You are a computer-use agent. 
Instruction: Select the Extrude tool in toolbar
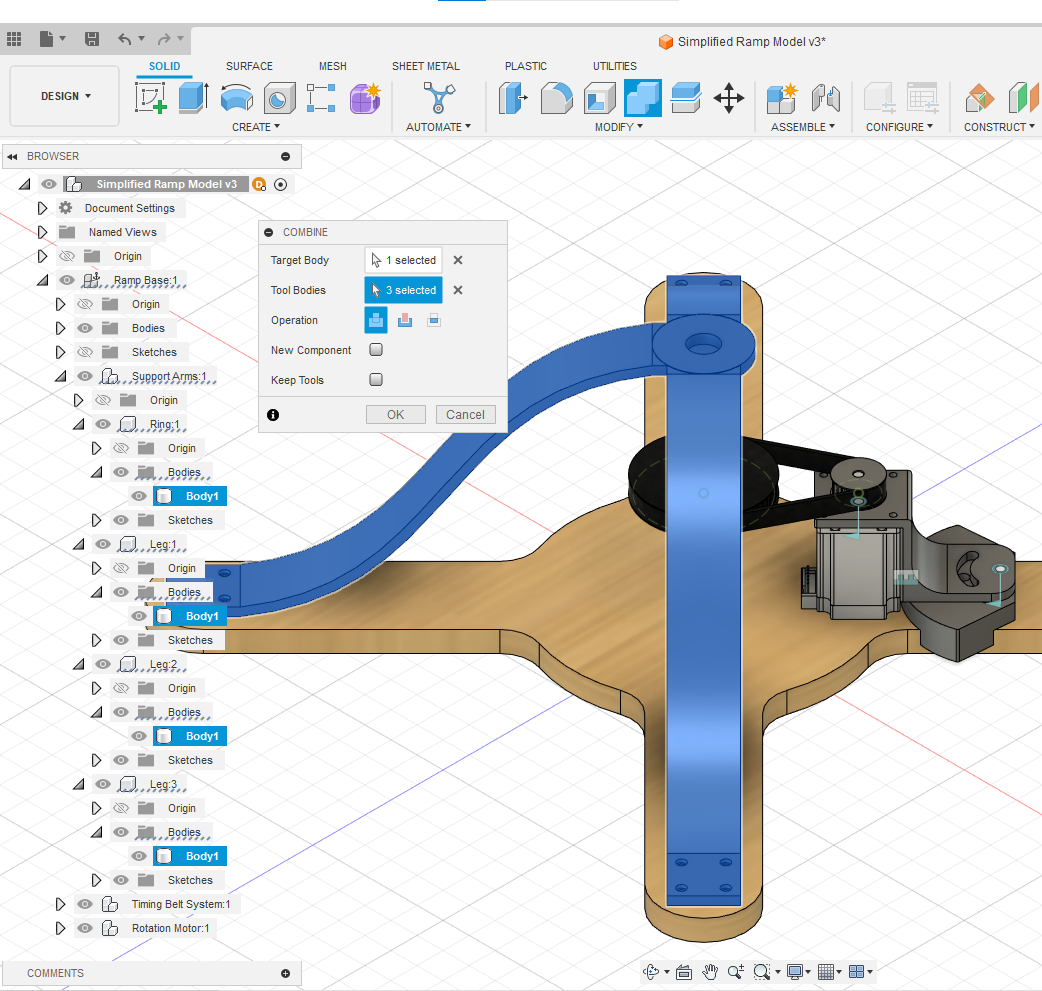pyautogui.click(x=192, y=98)
